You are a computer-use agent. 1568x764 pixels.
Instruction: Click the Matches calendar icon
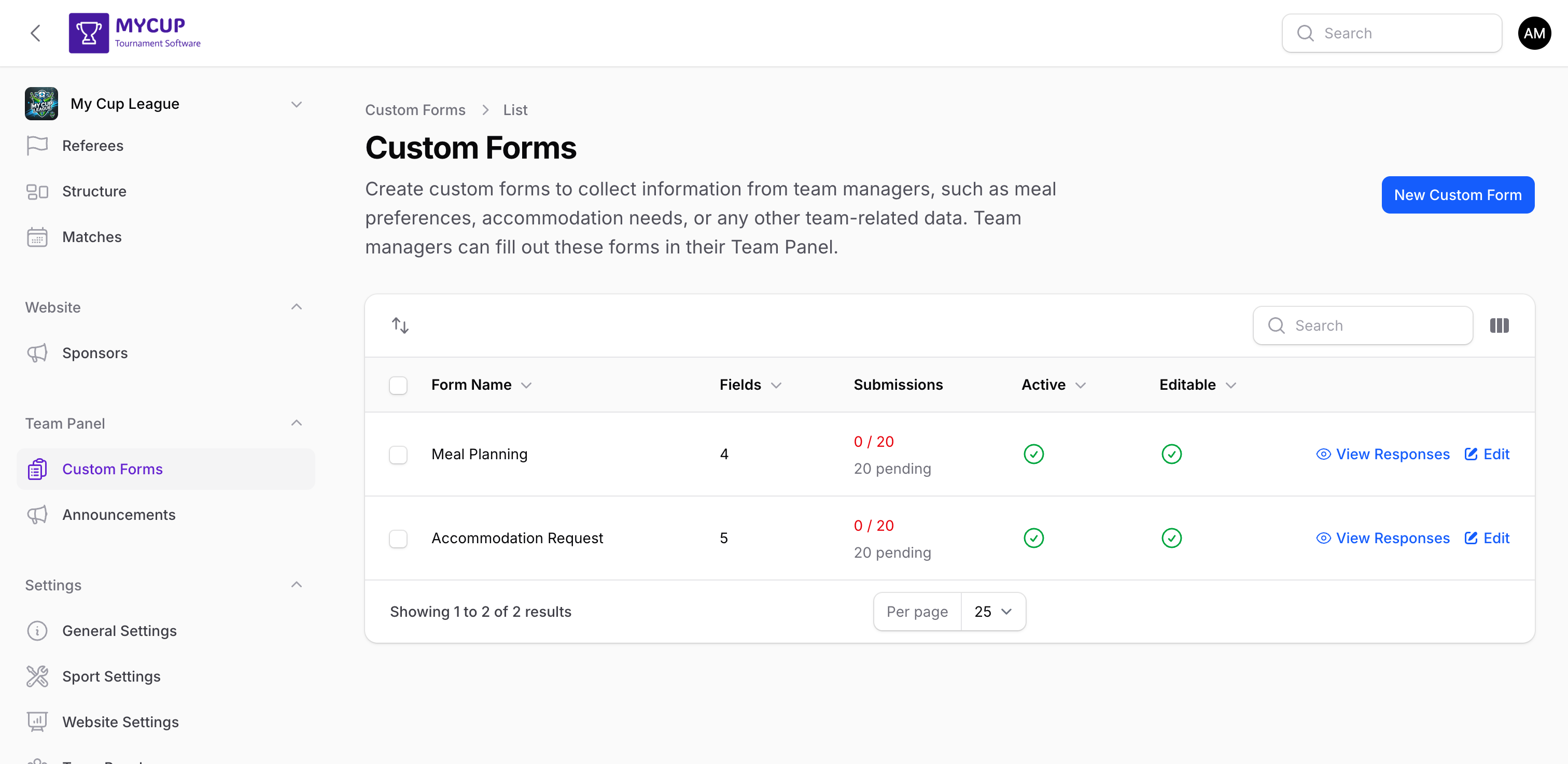pyautogui.click(x=37, y=237)
